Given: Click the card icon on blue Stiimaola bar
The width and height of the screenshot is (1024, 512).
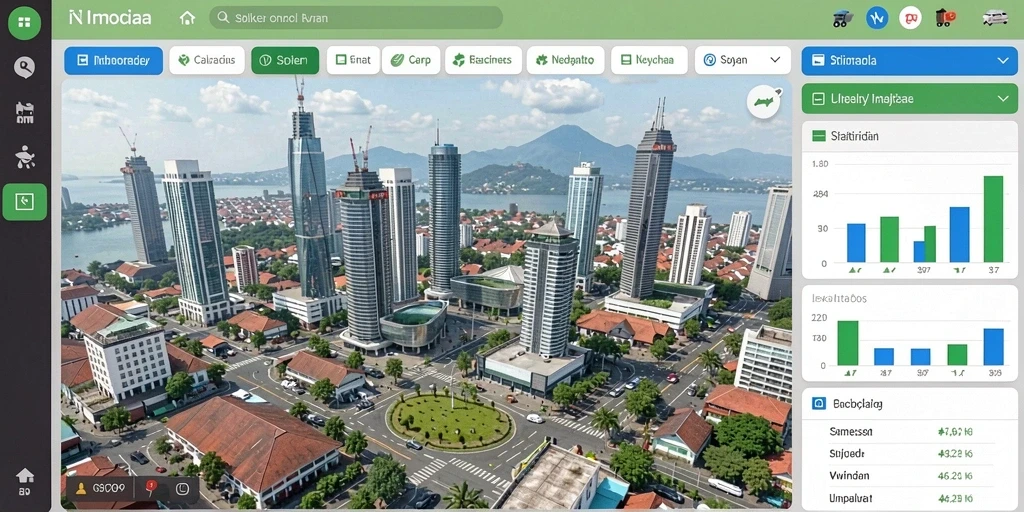Looking at the screenshot, I should 819,61.
